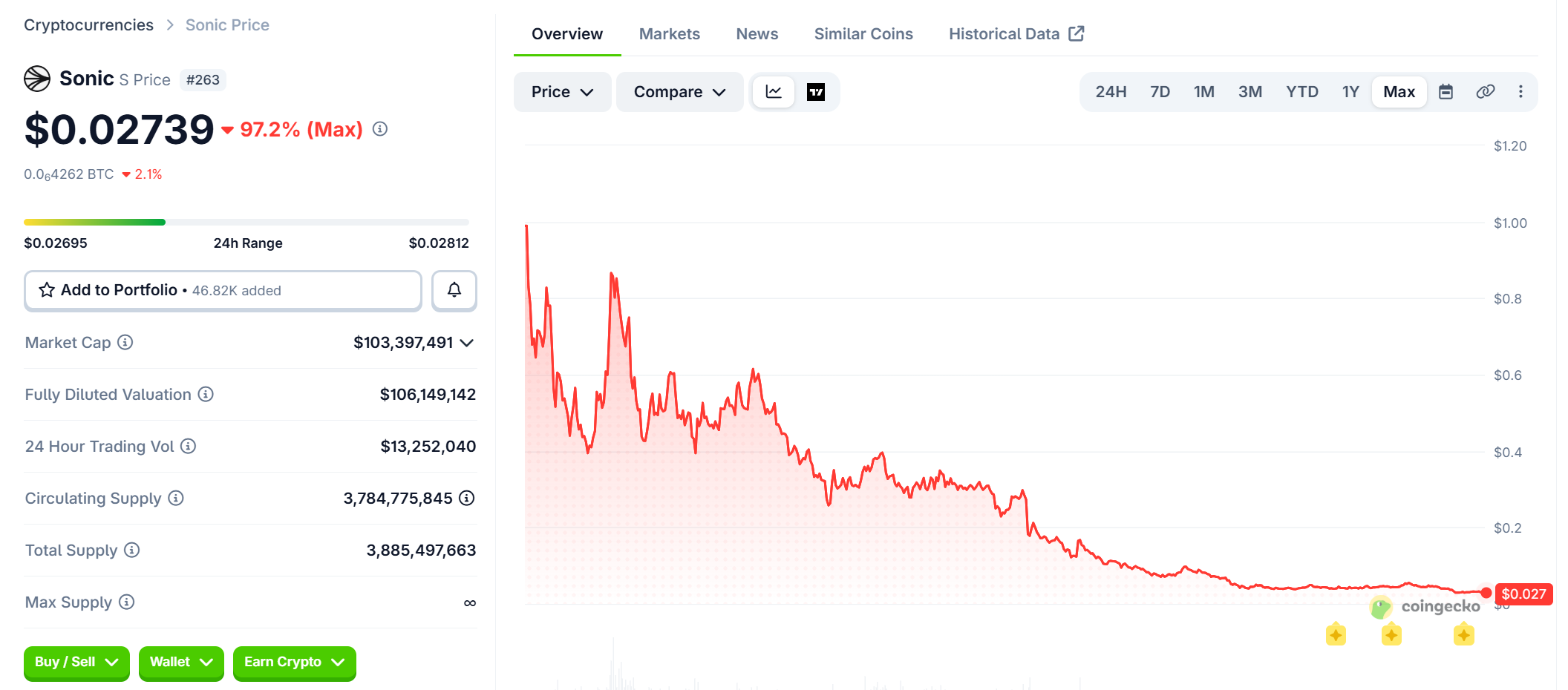Switch to the Similar Coins tab
1568x690 pixels.
pos(863,34)
